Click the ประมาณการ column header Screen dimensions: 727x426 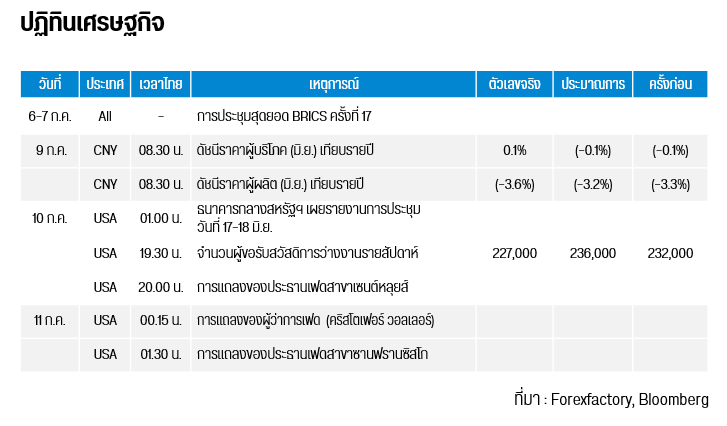[593, 84]
